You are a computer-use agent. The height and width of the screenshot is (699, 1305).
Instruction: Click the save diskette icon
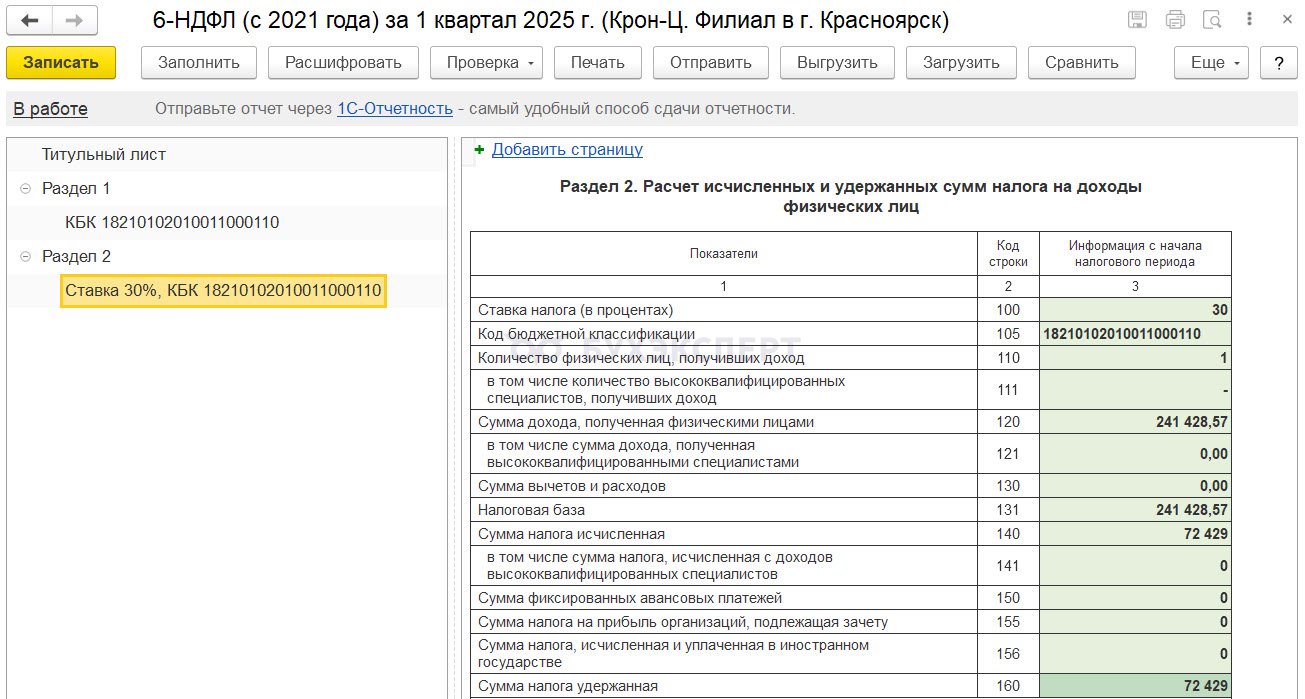click(x=1137, y=20)
